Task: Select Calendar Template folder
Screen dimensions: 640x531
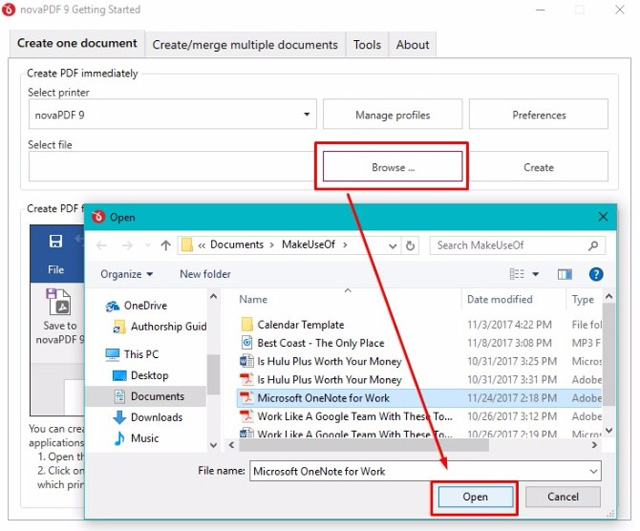Action: [x=300, y=325]
